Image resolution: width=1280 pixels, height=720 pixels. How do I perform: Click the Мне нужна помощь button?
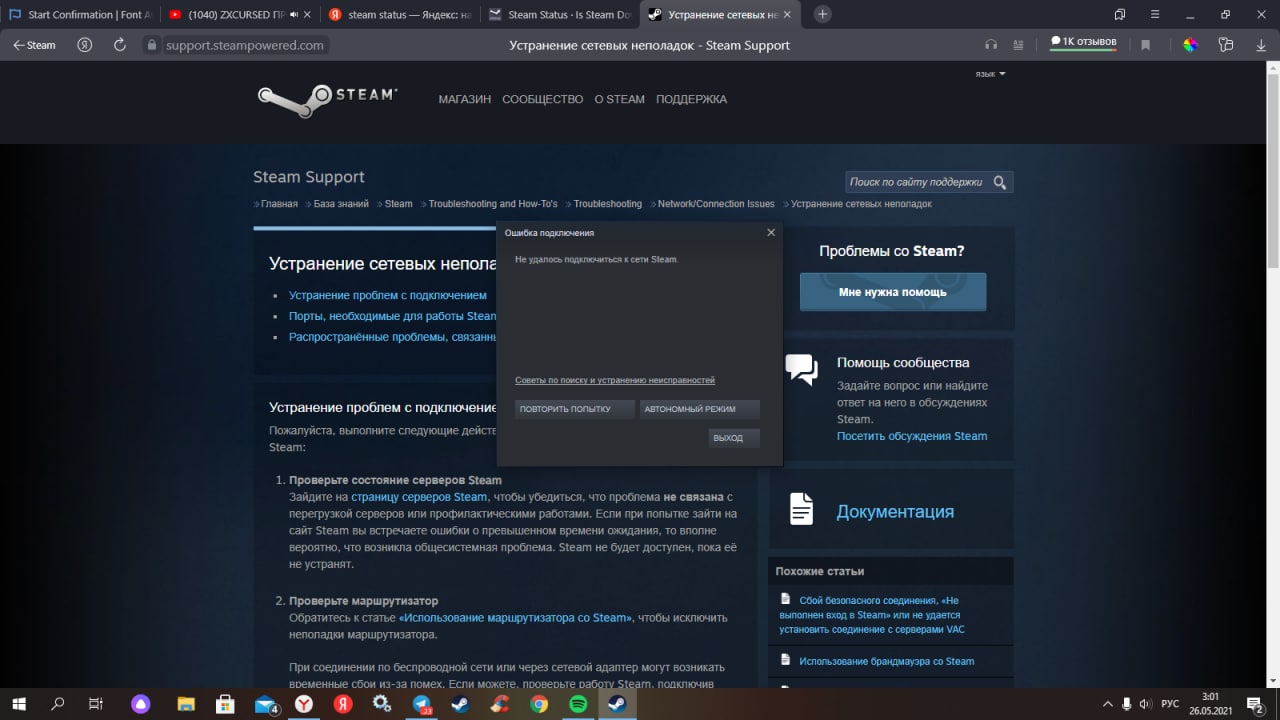[893, 292]
